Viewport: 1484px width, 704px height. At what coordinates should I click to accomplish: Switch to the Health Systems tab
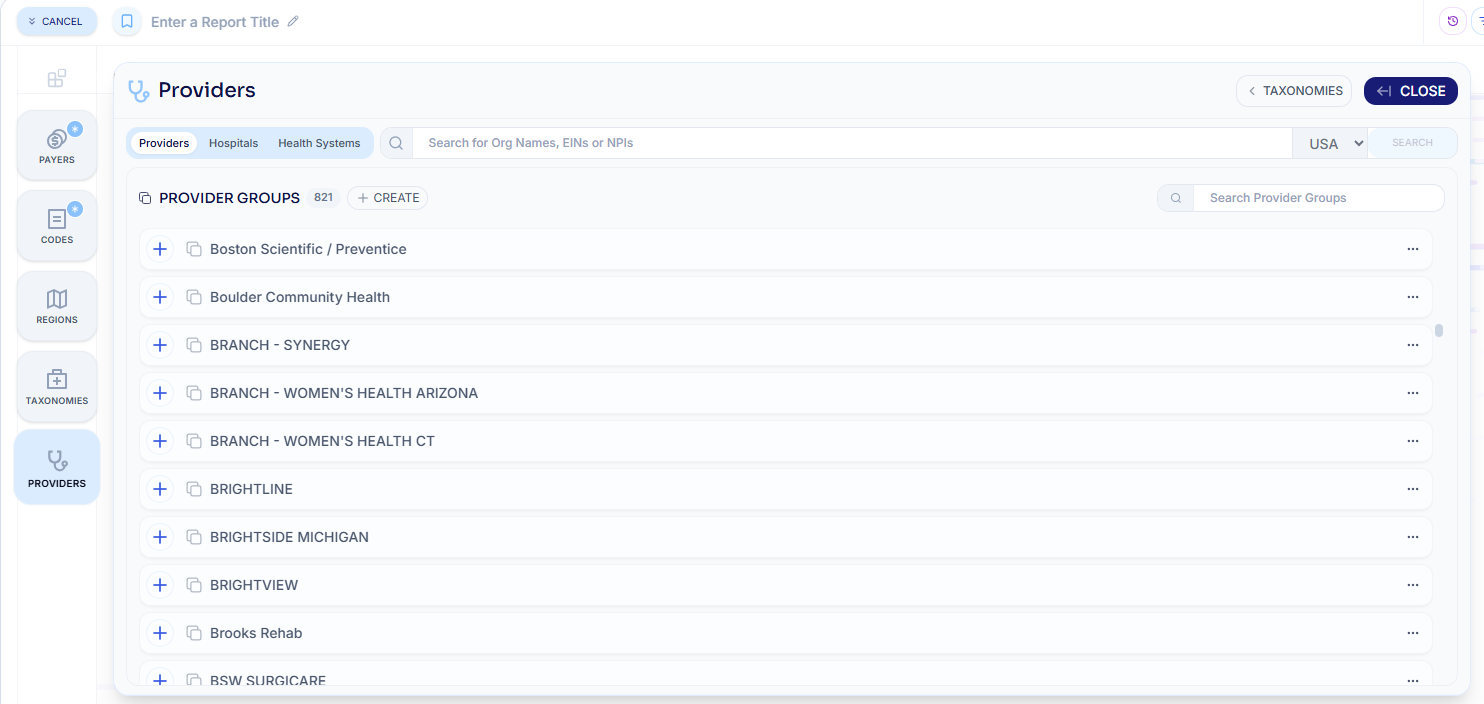point(319,143)
